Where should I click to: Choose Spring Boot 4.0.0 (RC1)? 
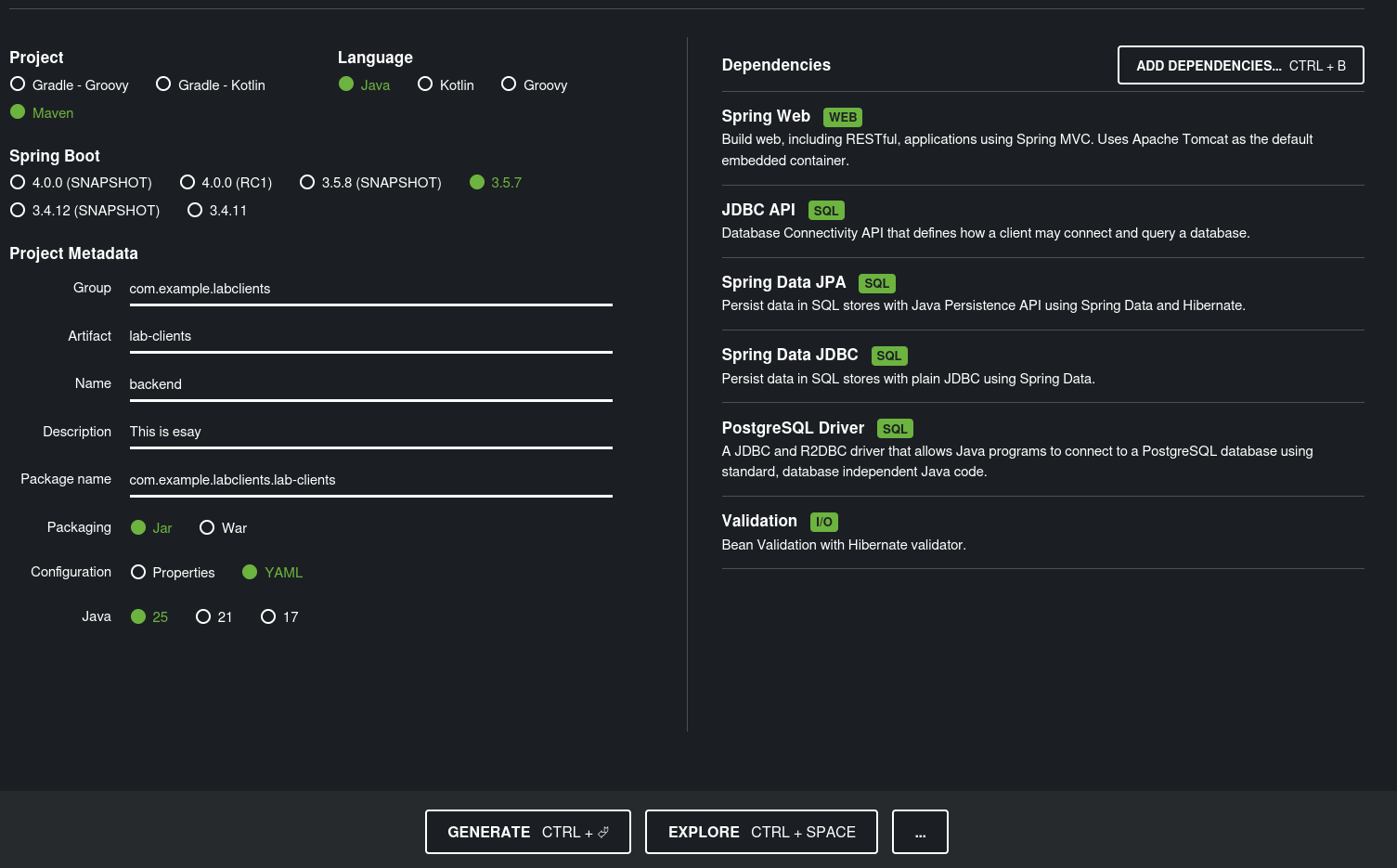[x=188, y=183]
